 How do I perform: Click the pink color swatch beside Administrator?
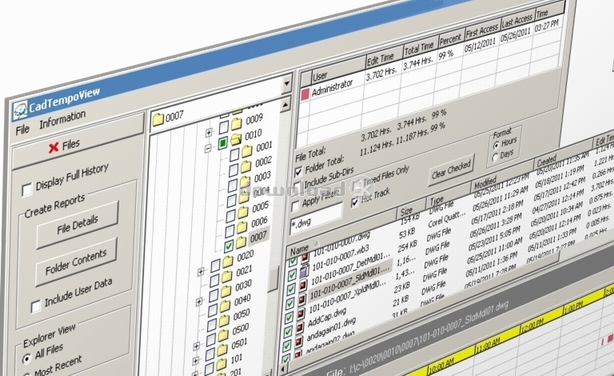(x=305, y=95)
